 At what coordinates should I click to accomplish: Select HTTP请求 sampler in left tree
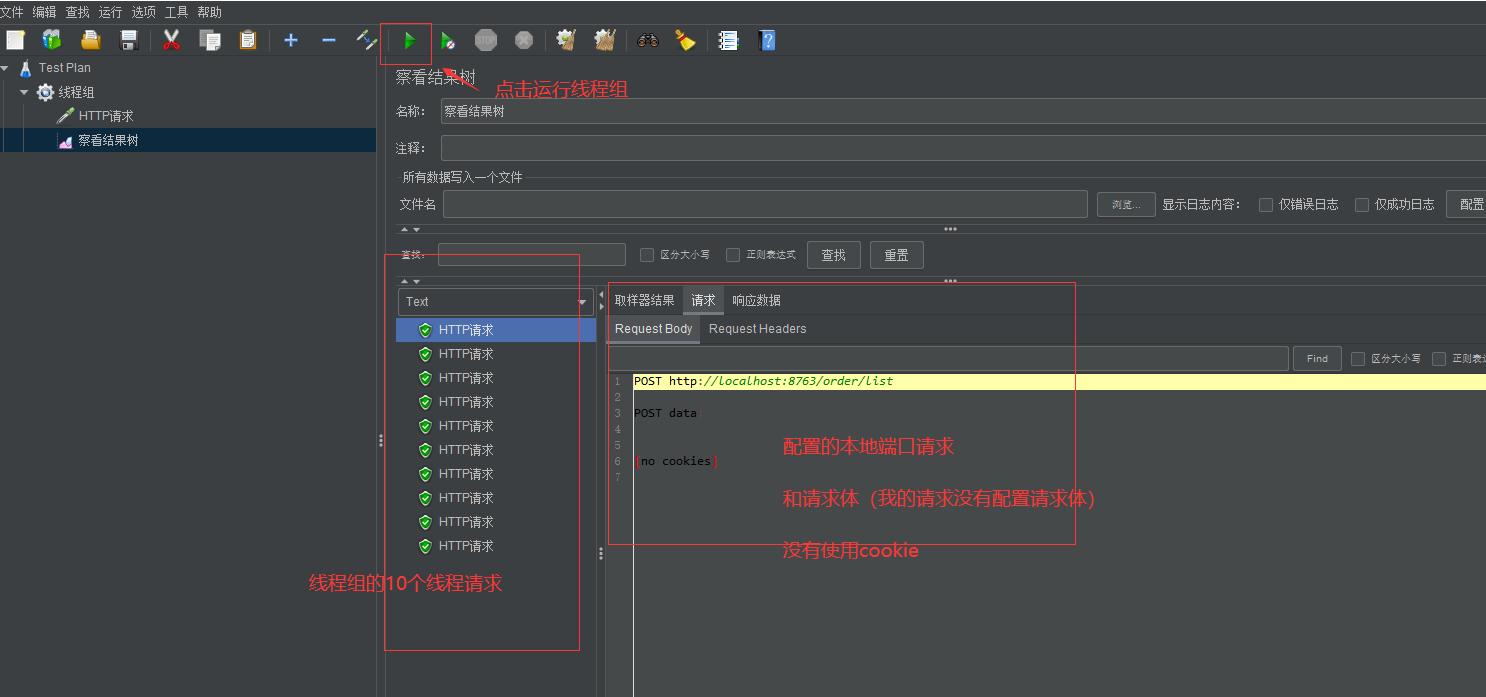click(x=105, y=116)
